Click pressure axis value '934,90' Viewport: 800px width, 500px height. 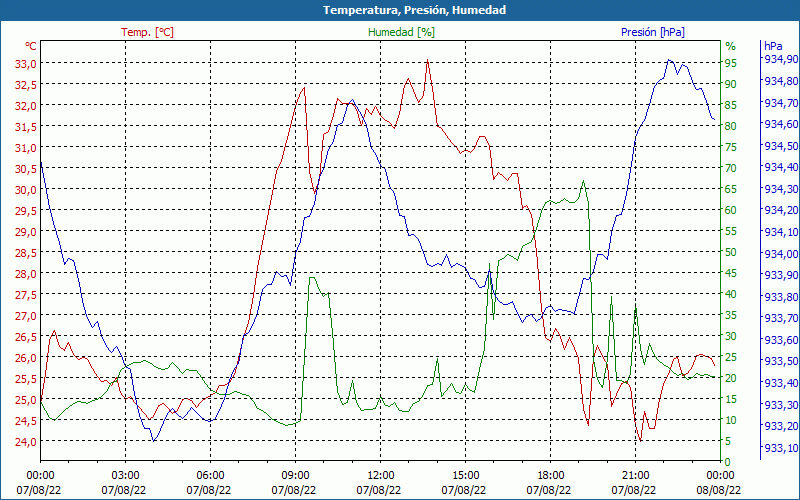click(x=781, y=59)
